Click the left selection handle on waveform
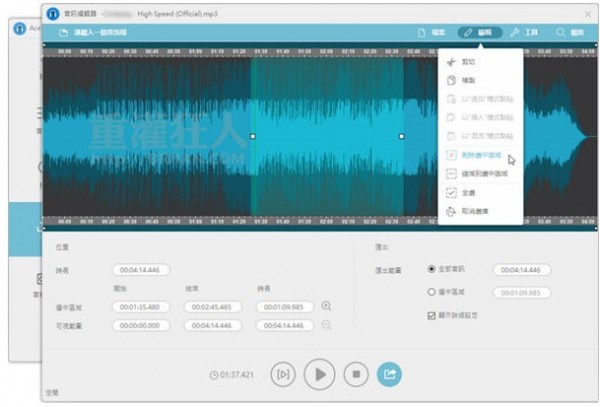The height and width of the screenshot is (407, 600). click(x=252, y=136)
